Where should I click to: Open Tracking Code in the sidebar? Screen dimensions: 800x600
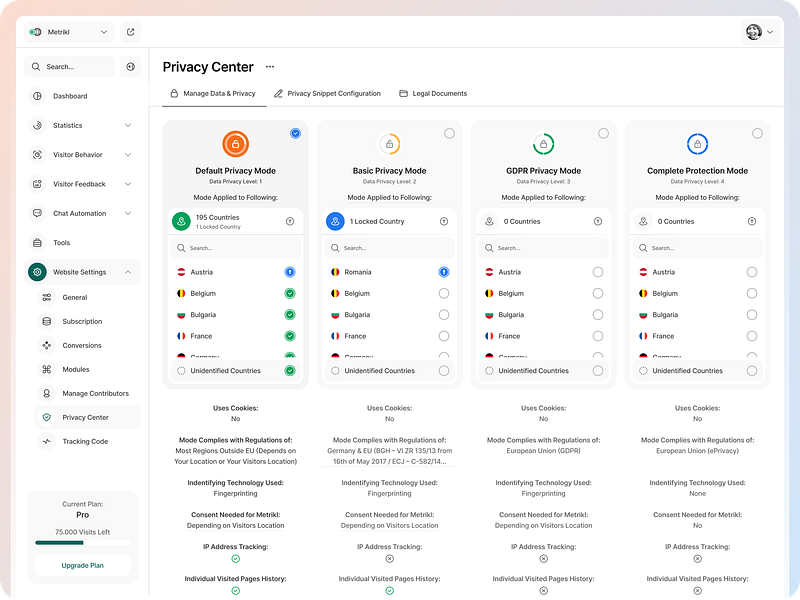pos(85,441)
